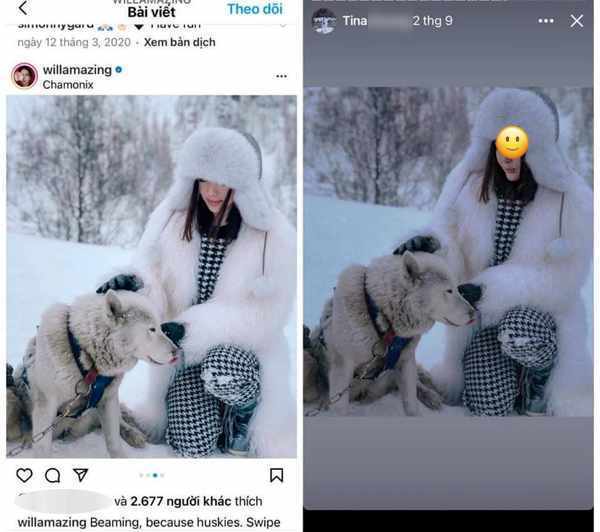Viewport: 600px width, 532px height.
Task: Tap the Tina story profile avatar
Action: tap(324, 21)
